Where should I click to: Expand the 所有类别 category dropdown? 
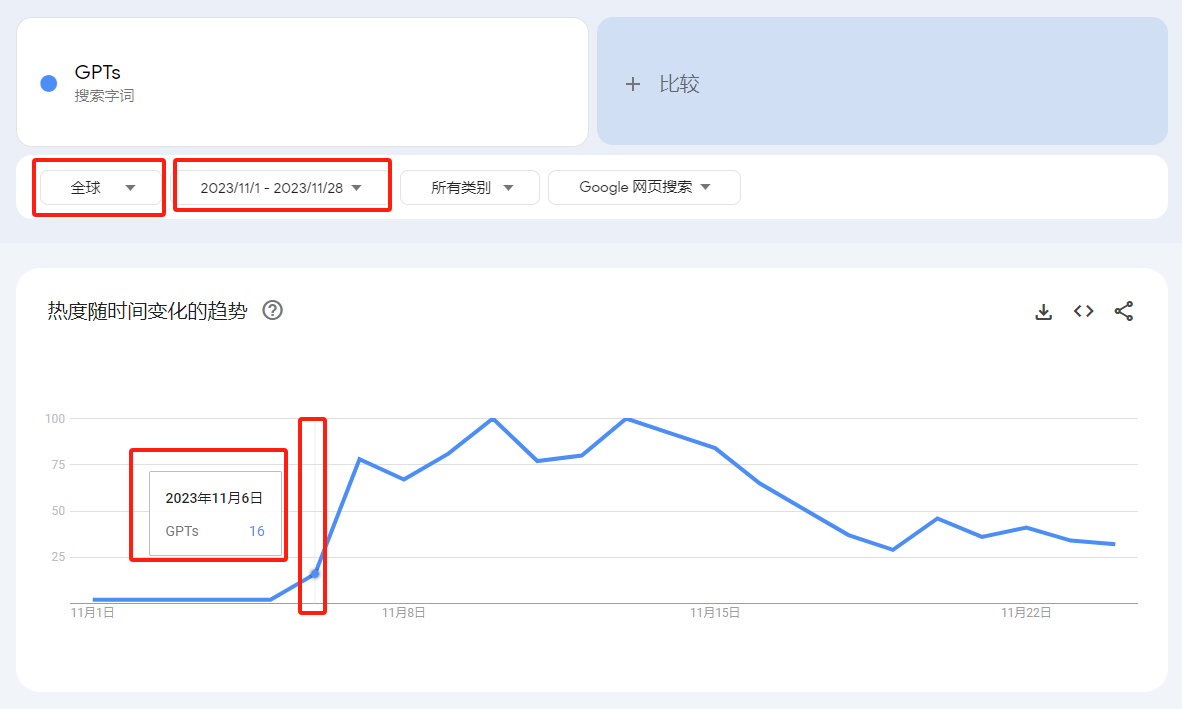coord(470,188)
